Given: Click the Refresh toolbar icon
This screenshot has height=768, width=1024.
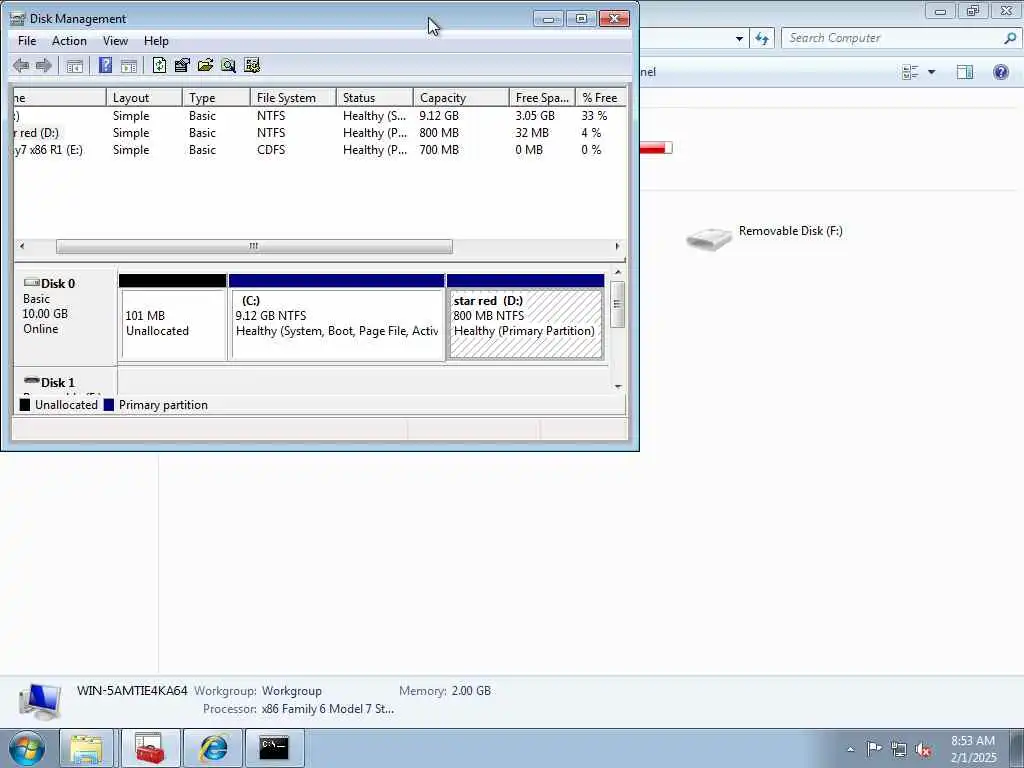Looking at the screenshot, I should [x=159, y=65].
